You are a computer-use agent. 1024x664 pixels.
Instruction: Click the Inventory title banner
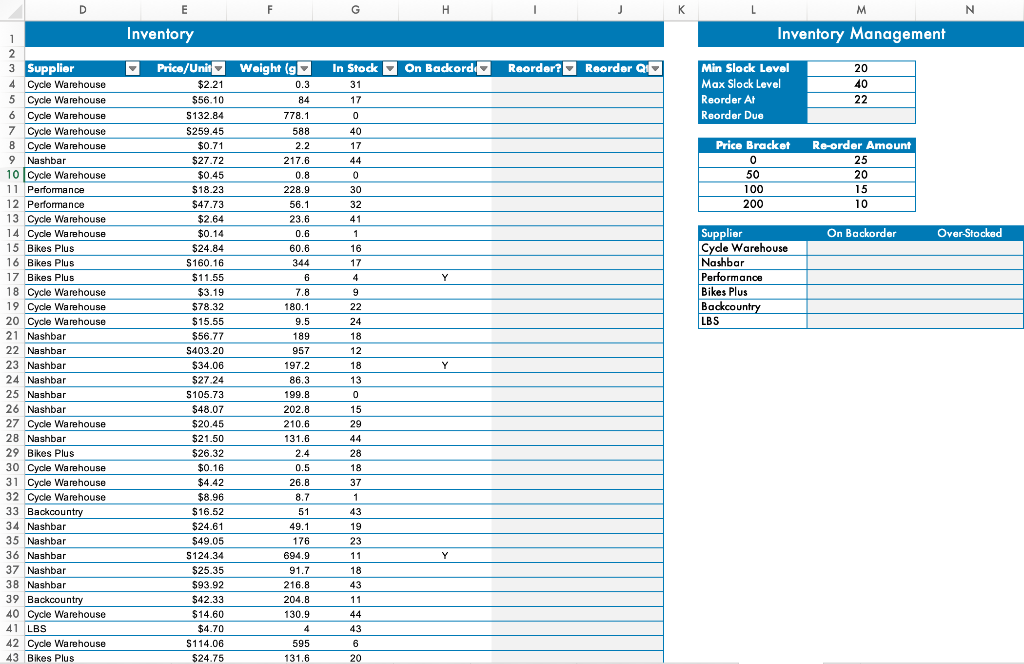pos(340,34)
